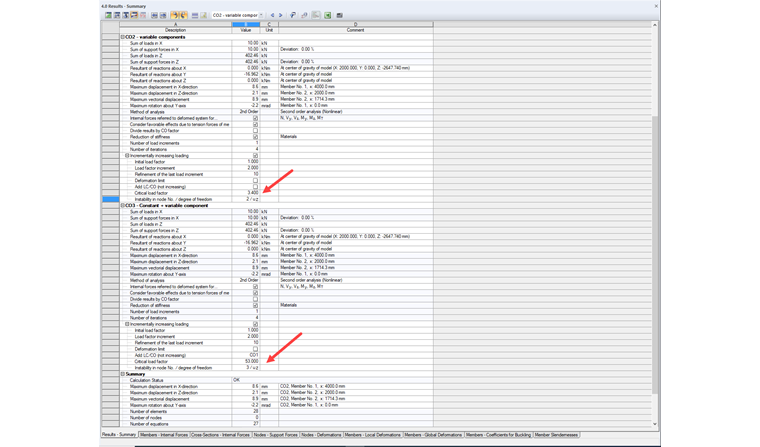
Task: Toggle CO2 'Reduction of stiffness' checkbox
Action: coord(255,137)
